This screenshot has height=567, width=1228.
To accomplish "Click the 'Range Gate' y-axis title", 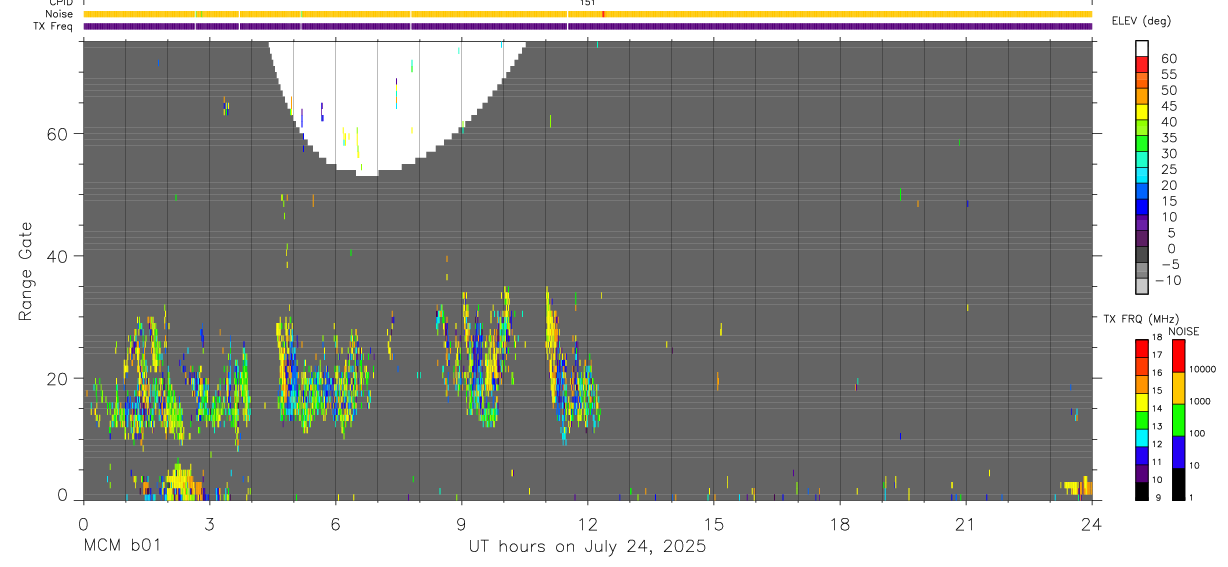I will 25,271.
